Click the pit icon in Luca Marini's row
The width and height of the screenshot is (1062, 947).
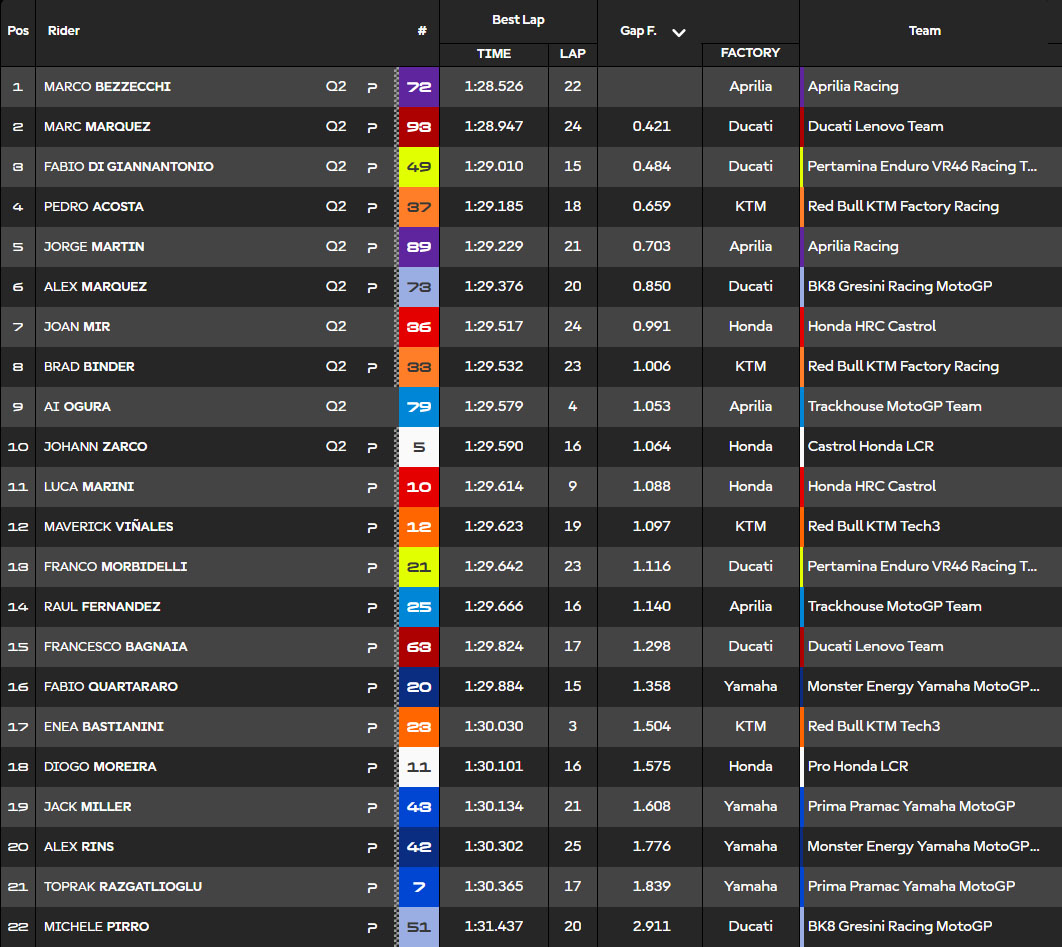click(x=372, y=487)
